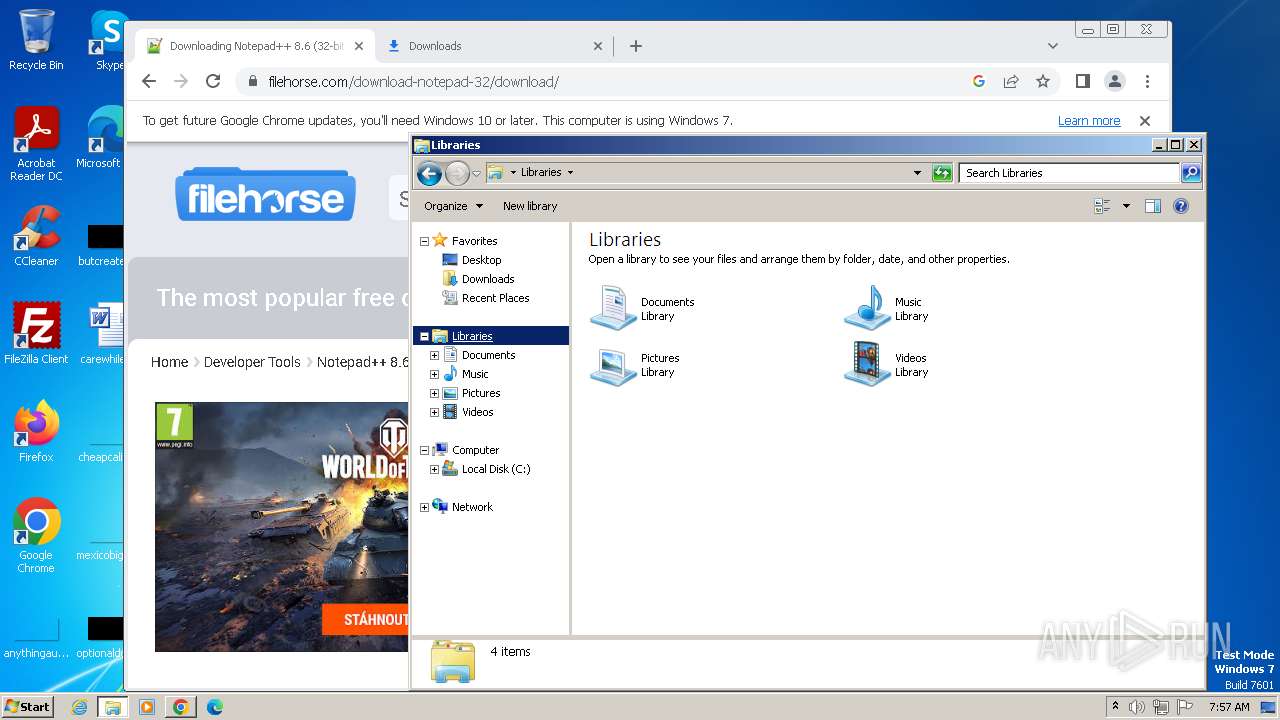Click the Search Libraries input field
The image size is (1280, 720).
pos(1068,173)
